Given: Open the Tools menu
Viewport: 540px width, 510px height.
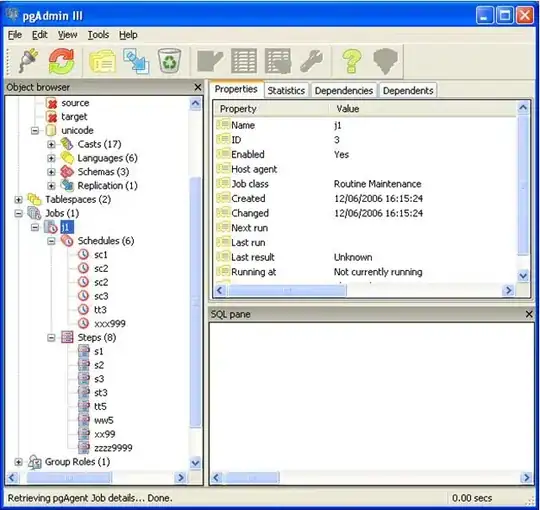Looking at the screenshot, I should (98, 35).
